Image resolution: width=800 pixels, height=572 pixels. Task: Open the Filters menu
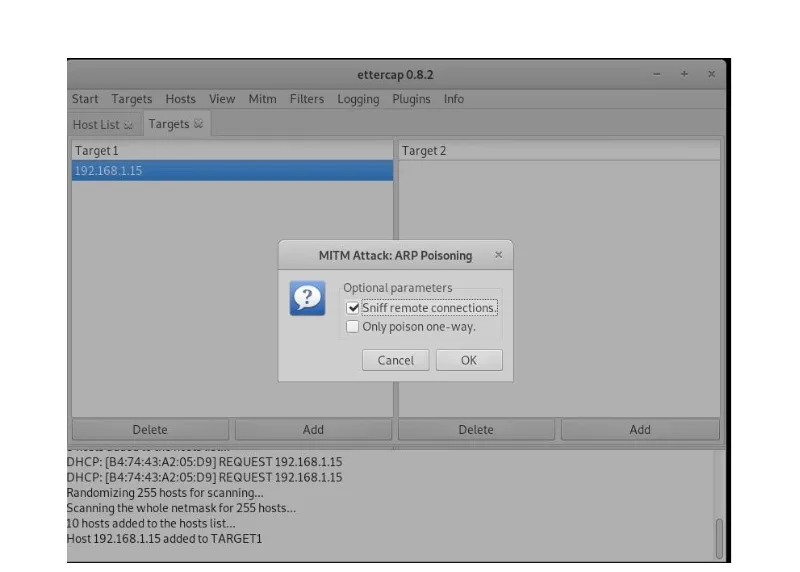tap(307, 99)
